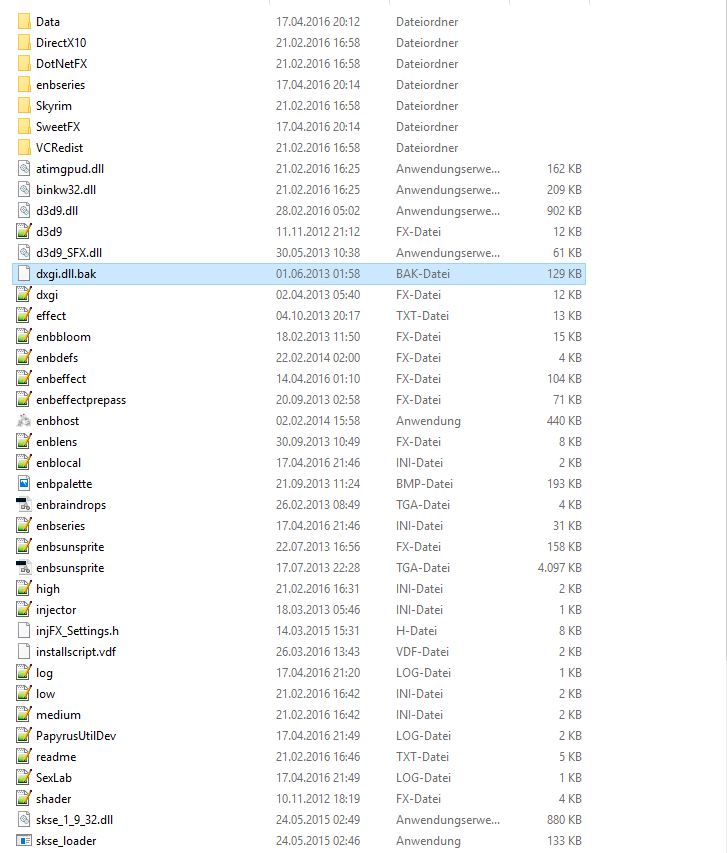Click the d3d9.dll file icon

tap(24, 211)
